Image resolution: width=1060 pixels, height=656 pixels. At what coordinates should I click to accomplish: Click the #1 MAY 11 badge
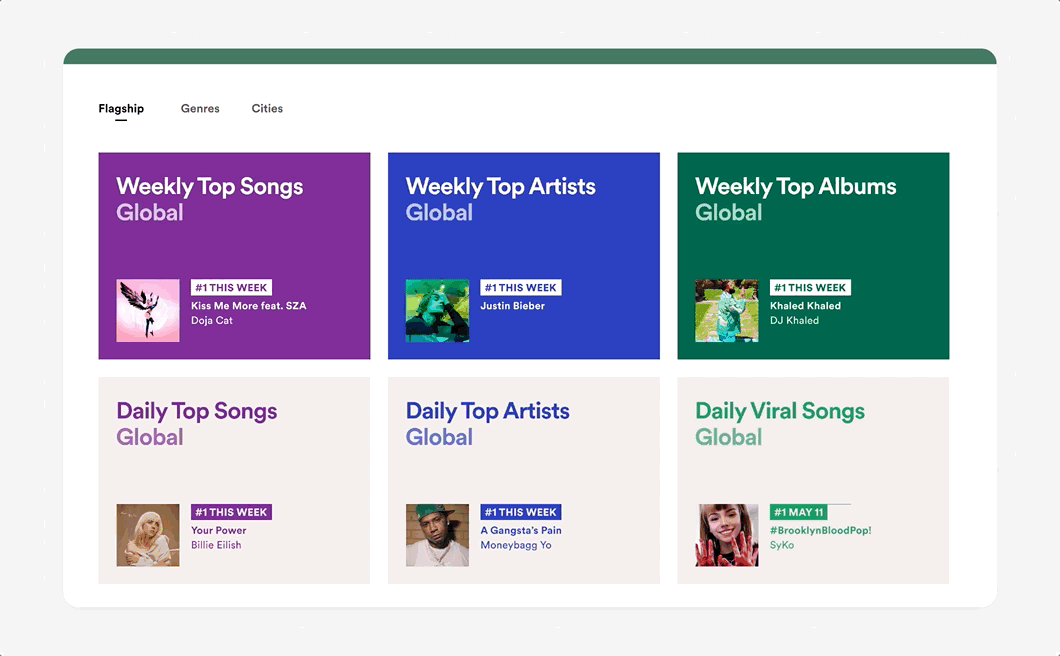pyautogui.click(x=798, y=512)
